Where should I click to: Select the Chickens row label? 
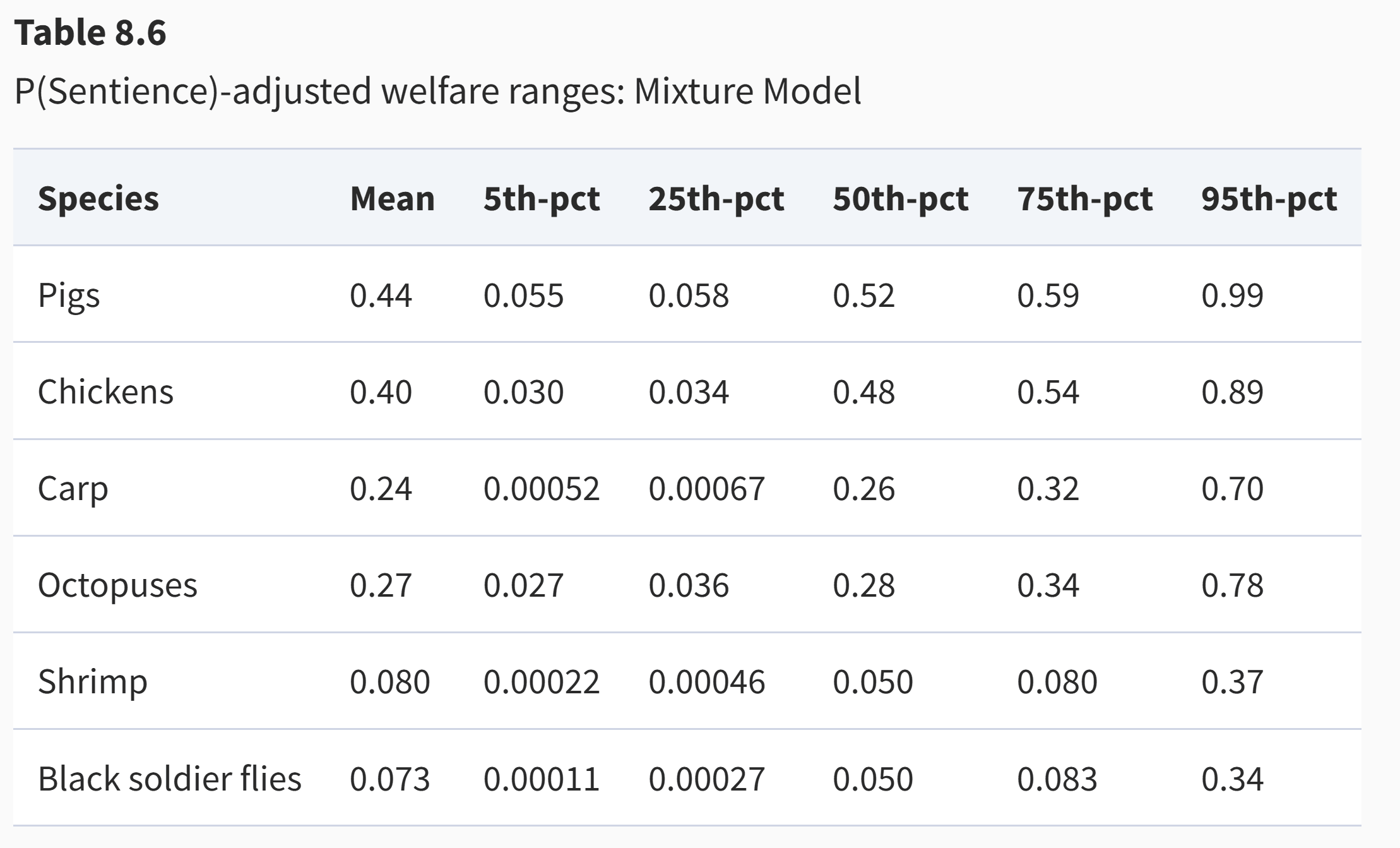tap(105, 391)
